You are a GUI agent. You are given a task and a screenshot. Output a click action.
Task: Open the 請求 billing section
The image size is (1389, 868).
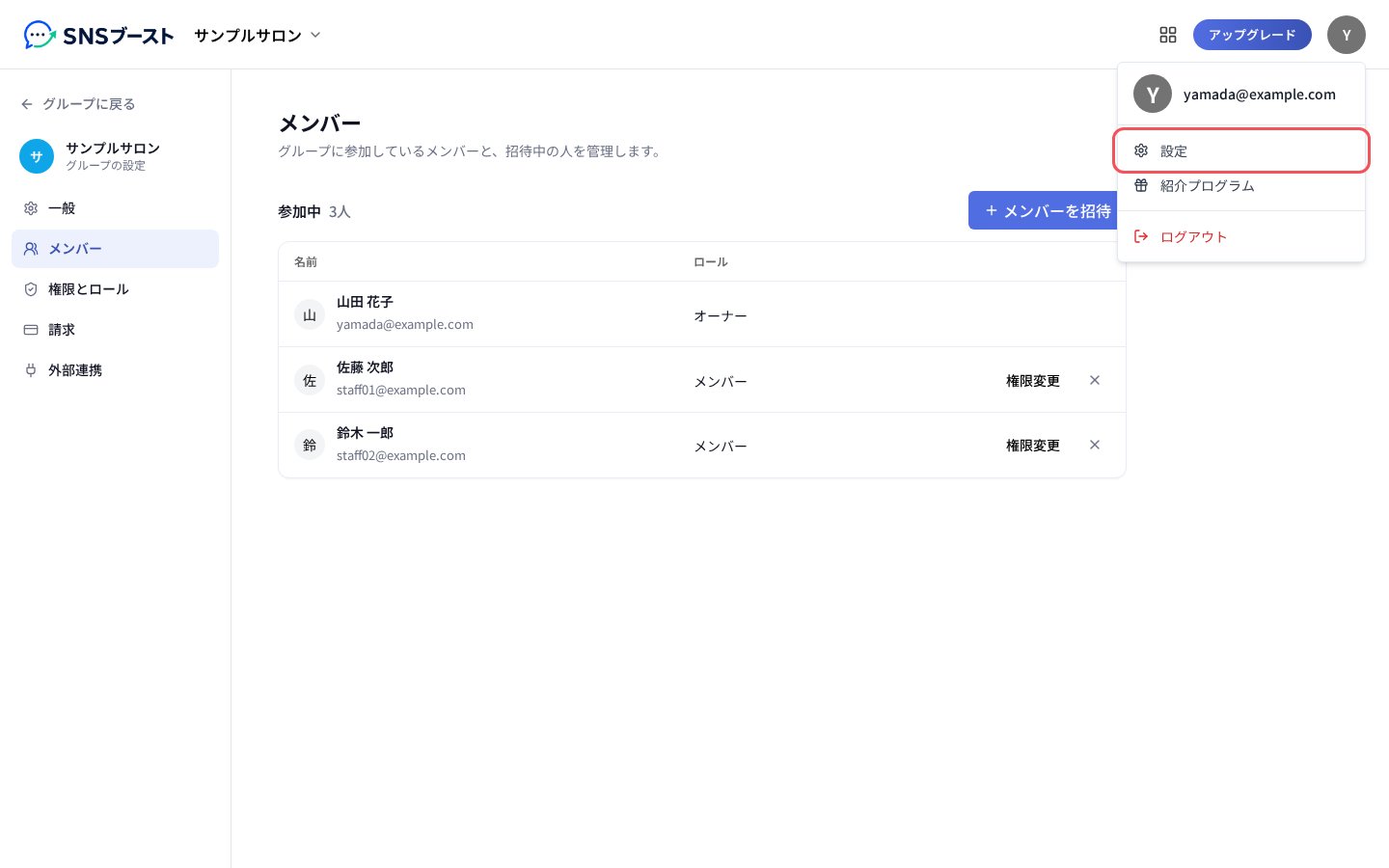click(116, 330)
